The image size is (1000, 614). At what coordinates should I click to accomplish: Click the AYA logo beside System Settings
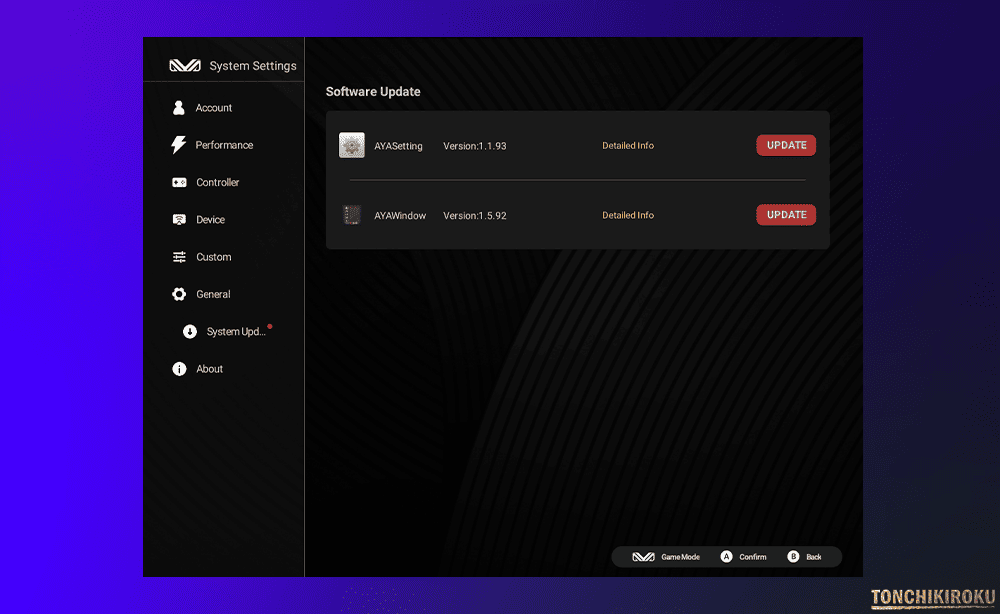pos(185,66)
